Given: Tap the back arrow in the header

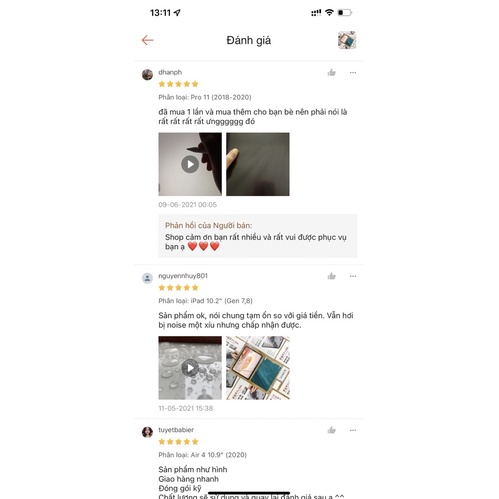Looking at the screenshot, I should click(147, 40).
